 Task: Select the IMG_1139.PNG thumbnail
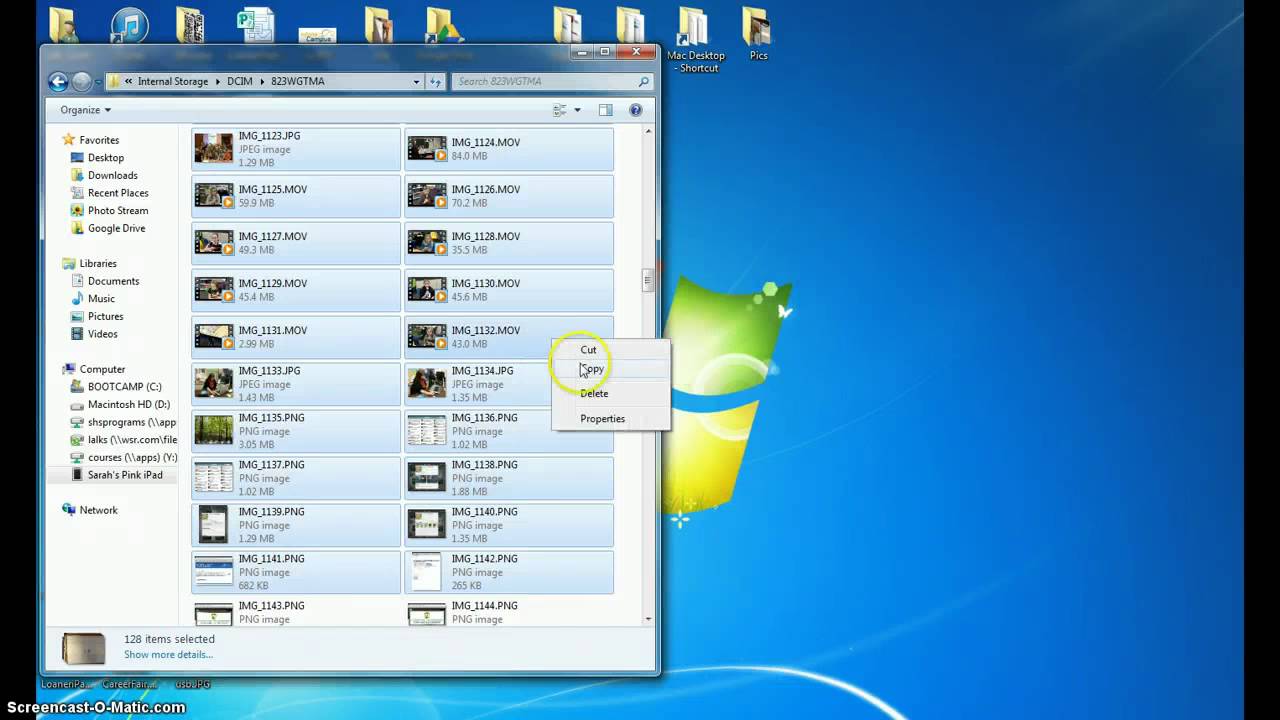[214, 525]
